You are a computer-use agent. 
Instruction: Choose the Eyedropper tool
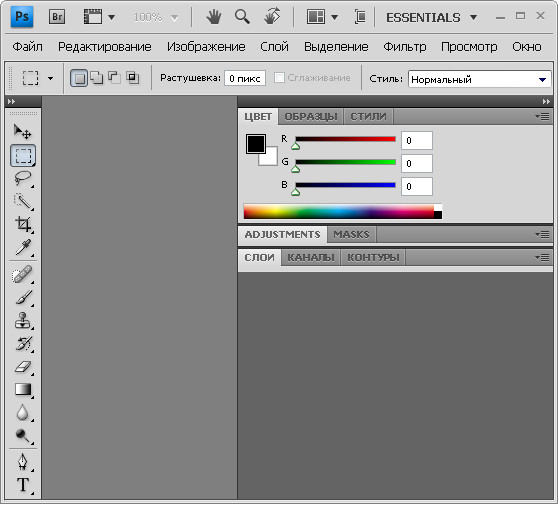click(23, 247)
